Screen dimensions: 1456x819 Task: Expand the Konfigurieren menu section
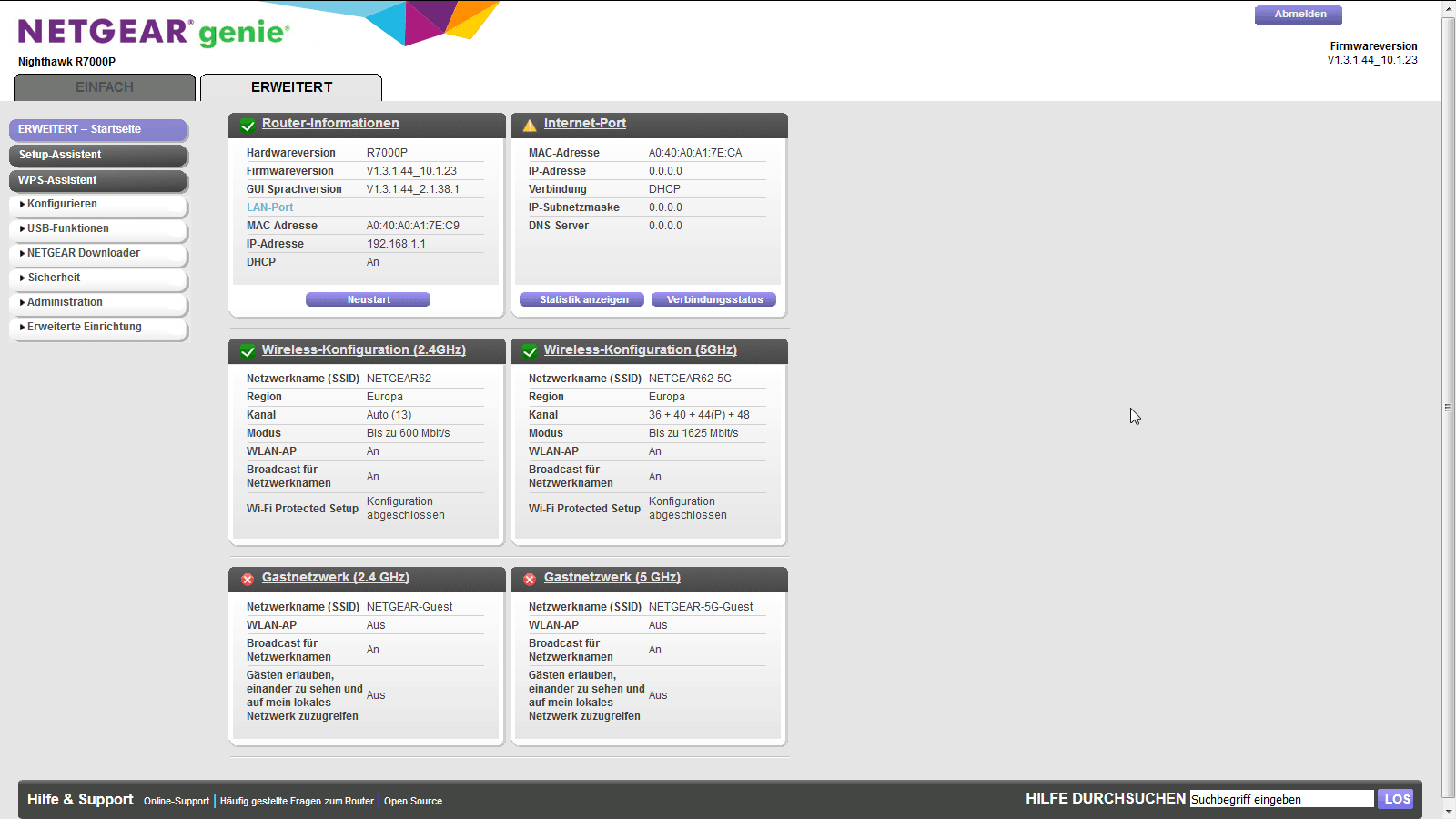(98, 204)
